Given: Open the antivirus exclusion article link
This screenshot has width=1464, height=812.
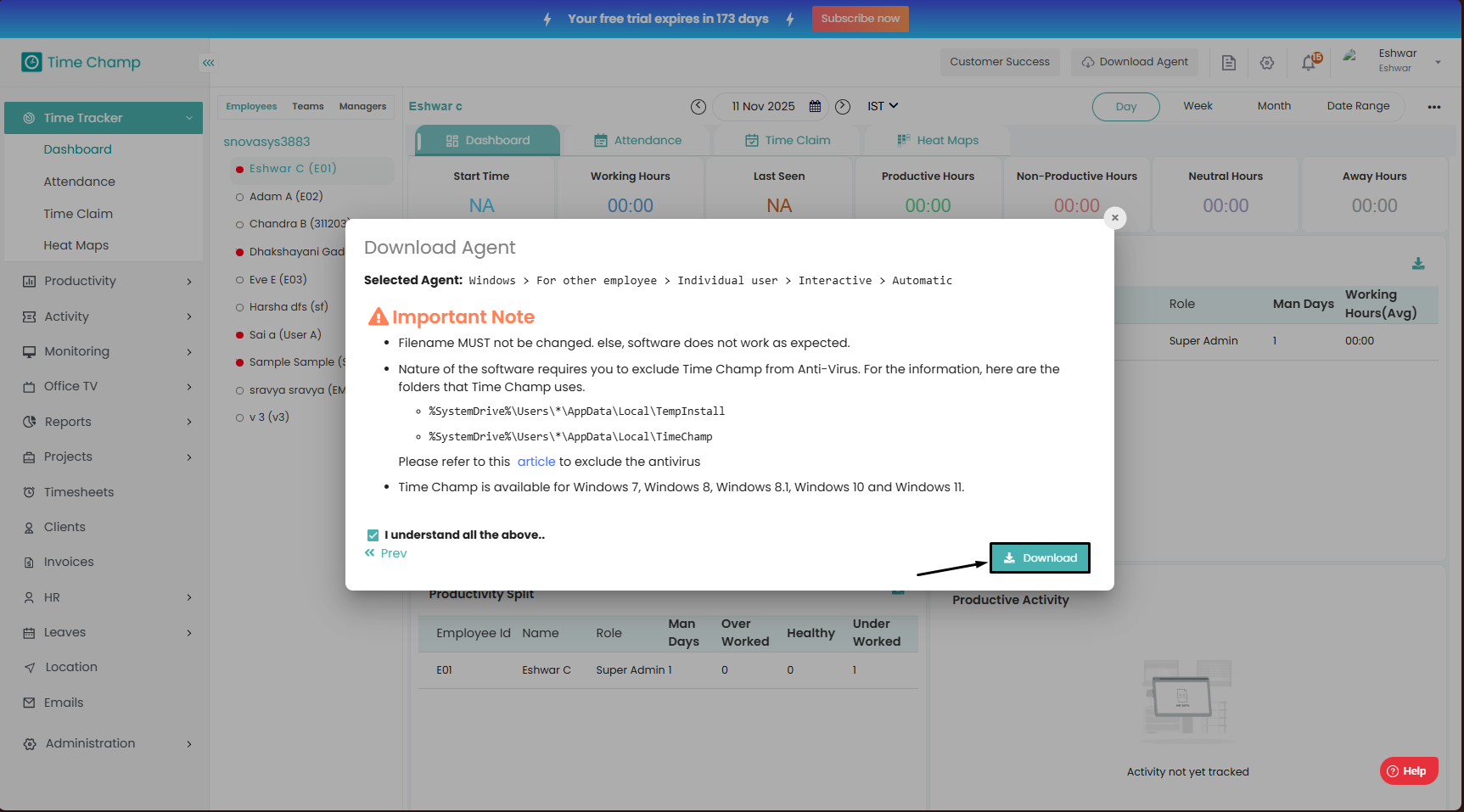Looking at the screenshot, I should coord(536,462).
